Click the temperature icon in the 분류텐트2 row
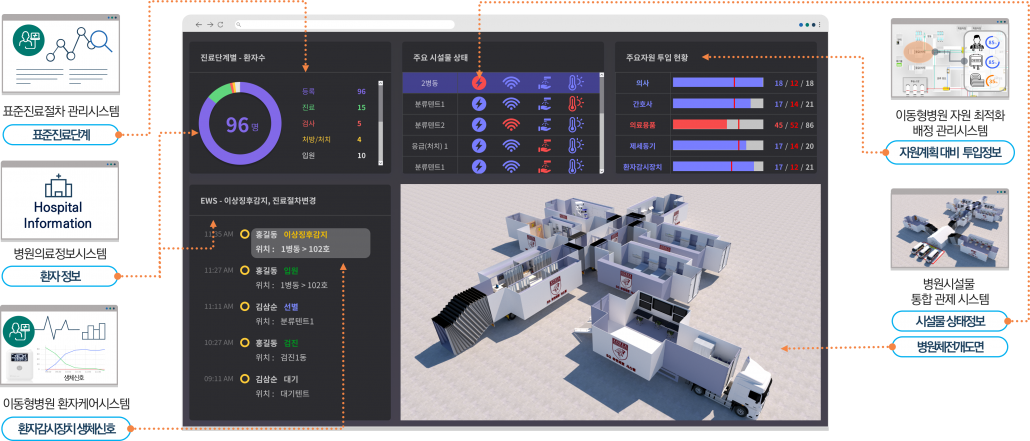Screen dimensions: 1030x441 point(576,125)
